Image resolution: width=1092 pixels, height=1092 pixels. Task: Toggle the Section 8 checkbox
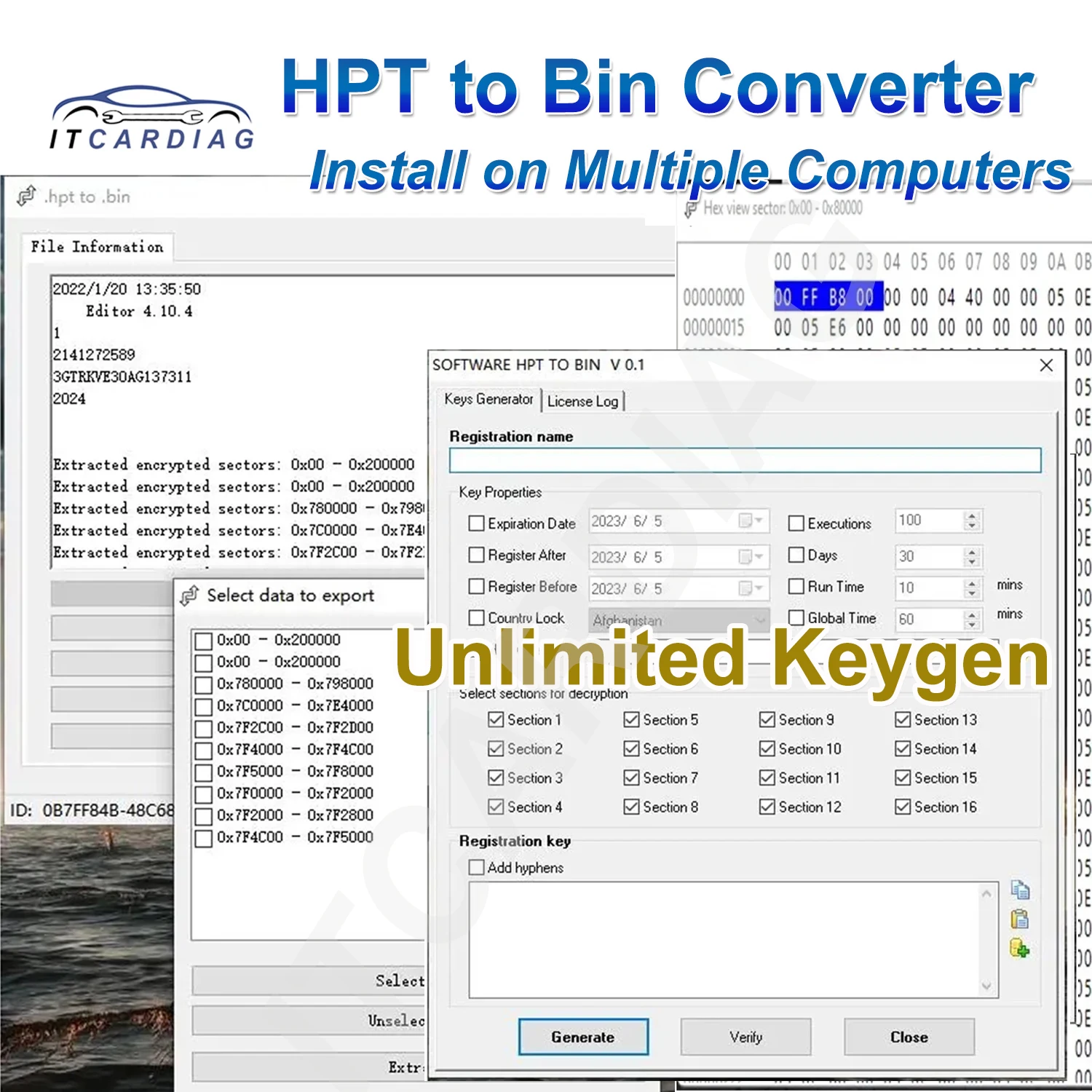pos(631,807)
